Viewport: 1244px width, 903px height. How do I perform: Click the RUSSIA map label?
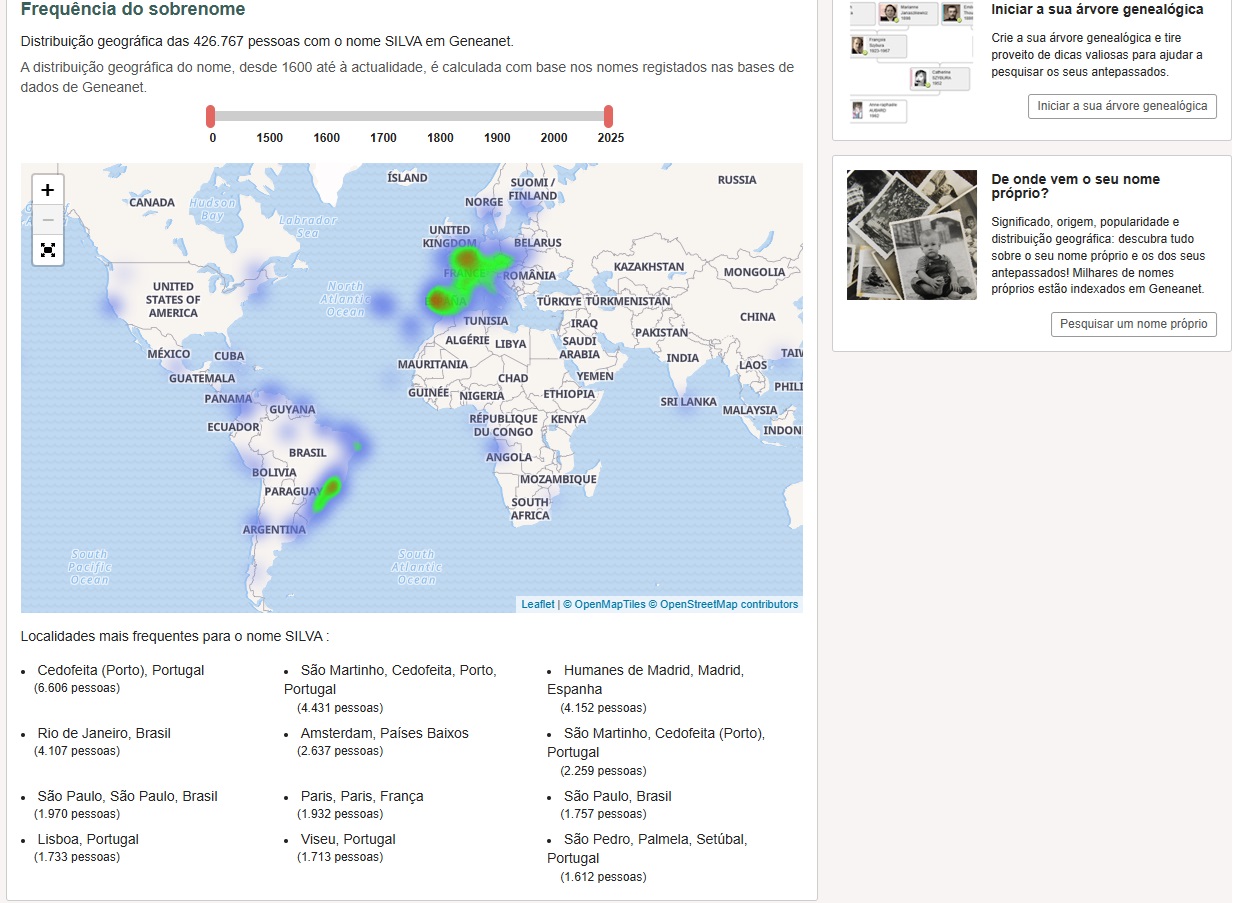[737, 180]
